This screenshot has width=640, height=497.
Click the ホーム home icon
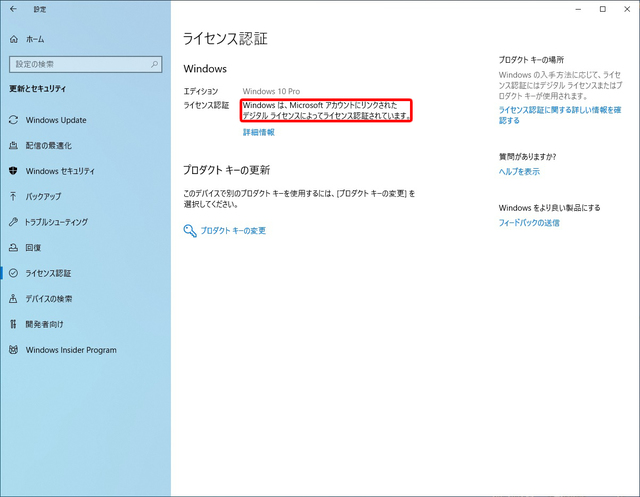pyautogui.click(x=13, y=39)
